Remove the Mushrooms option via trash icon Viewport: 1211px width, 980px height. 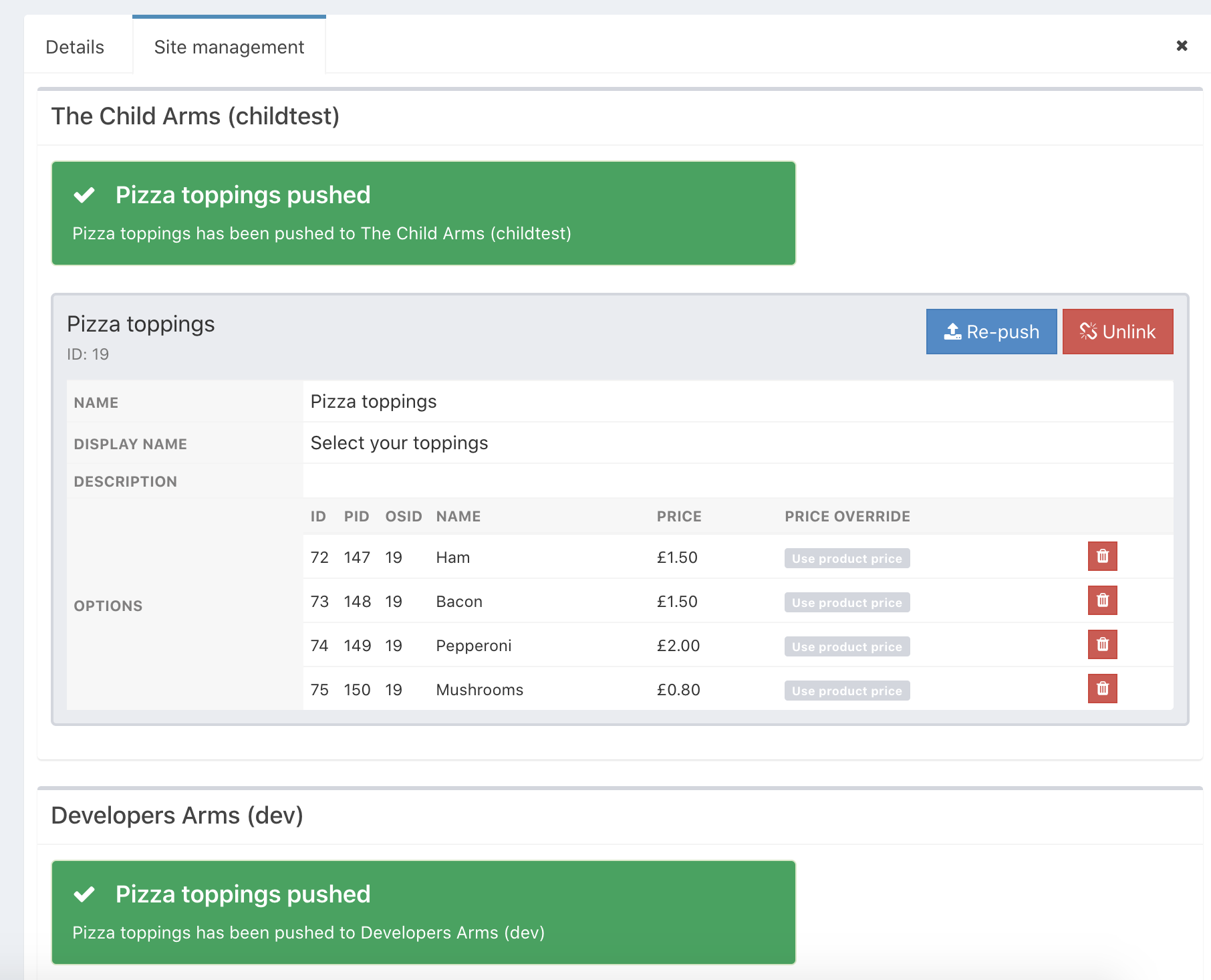click(1102, 689)
